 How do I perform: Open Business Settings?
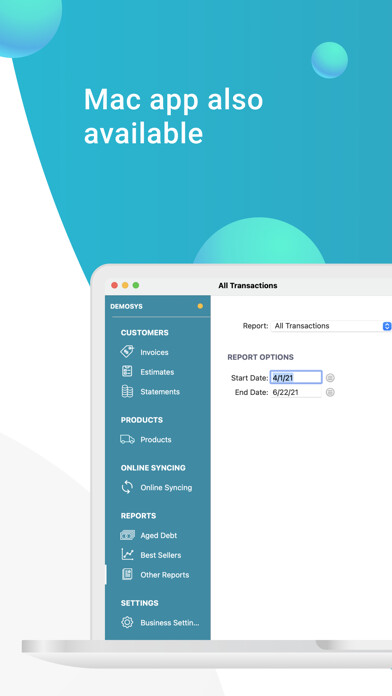pos(170,622)
